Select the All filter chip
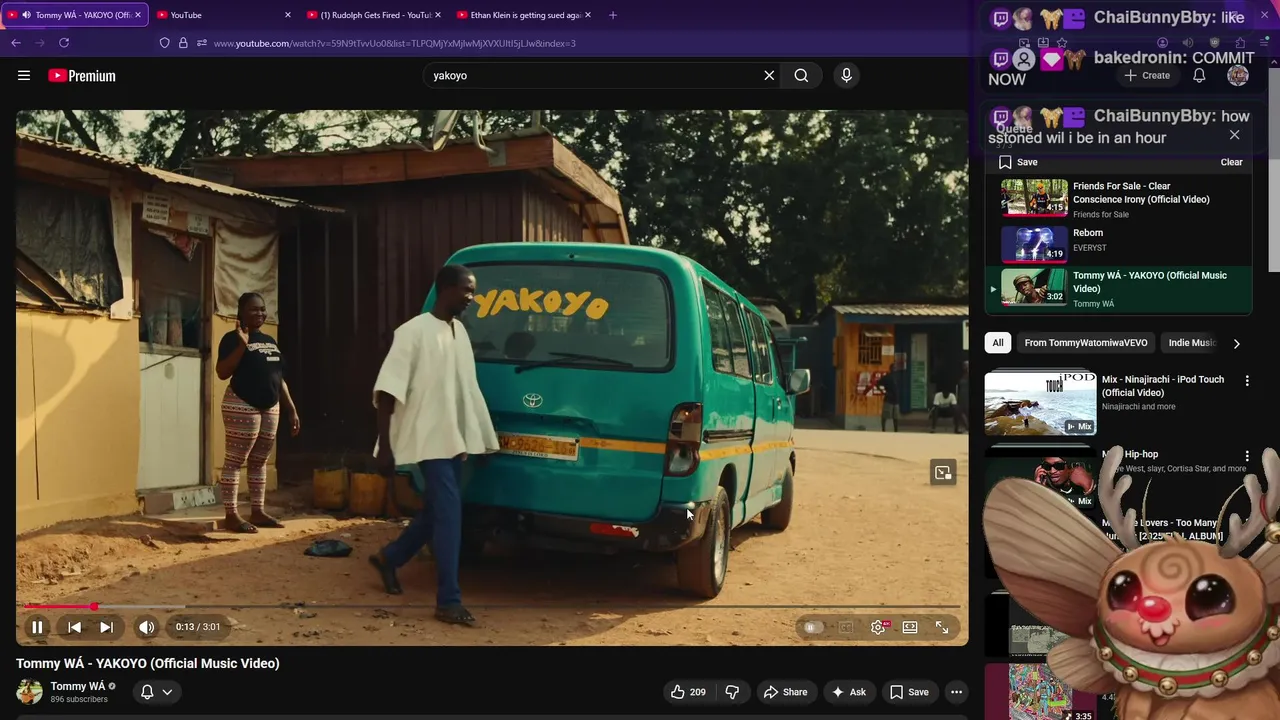Screen dimensions: 1280x720 coord(997,343)
